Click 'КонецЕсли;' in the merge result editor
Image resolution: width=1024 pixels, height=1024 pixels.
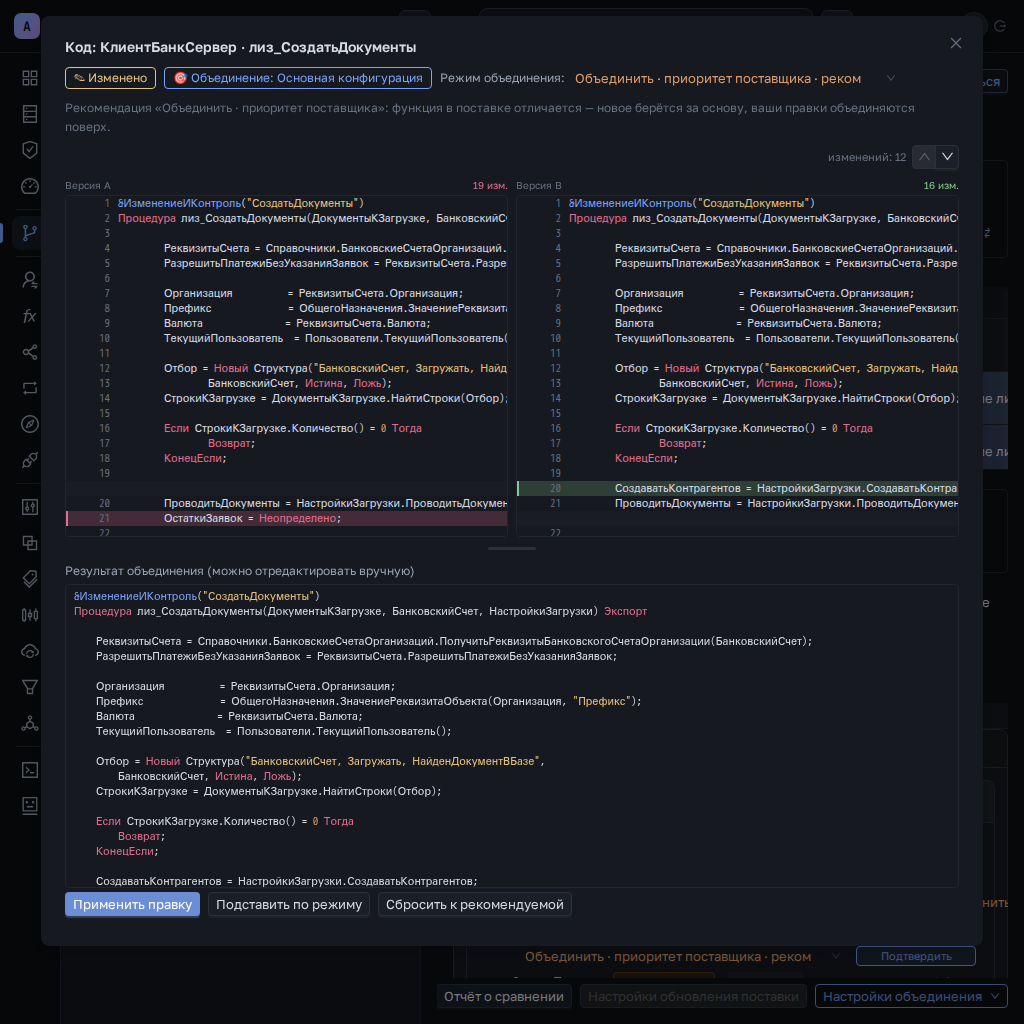click(x=127, y=852)
